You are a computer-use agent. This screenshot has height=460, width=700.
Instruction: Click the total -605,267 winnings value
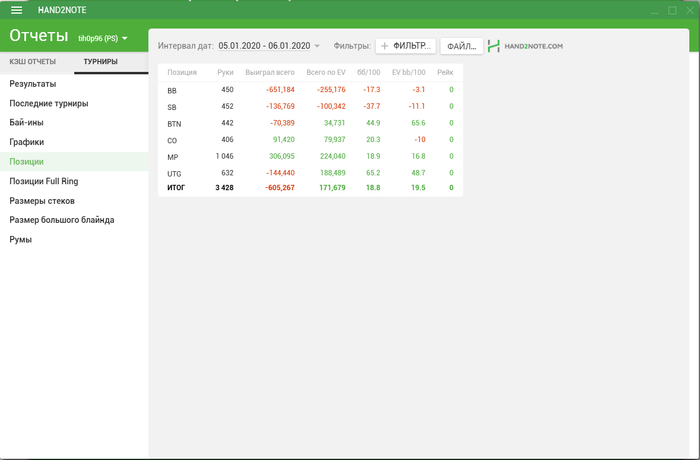tap(280, 188)
